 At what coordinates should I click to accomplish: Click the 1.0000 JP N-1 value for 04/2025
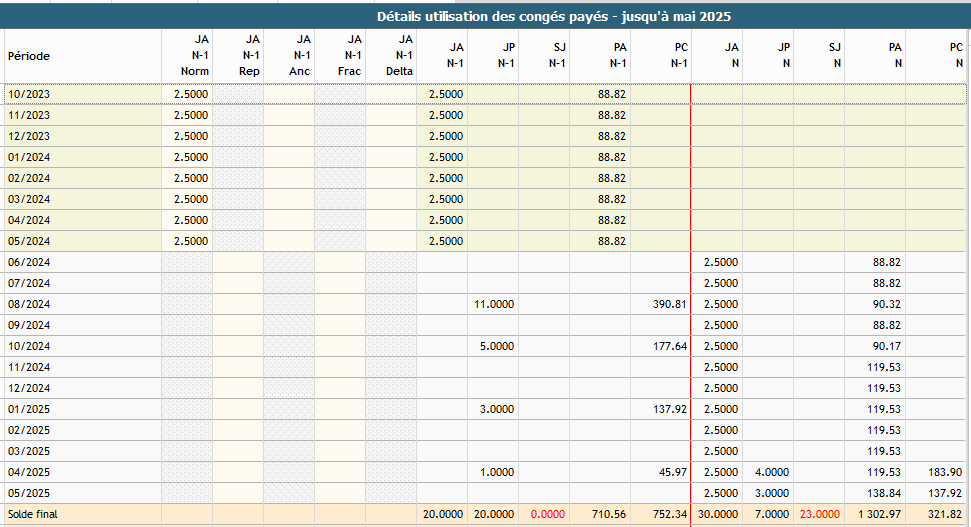pos(497,473)
